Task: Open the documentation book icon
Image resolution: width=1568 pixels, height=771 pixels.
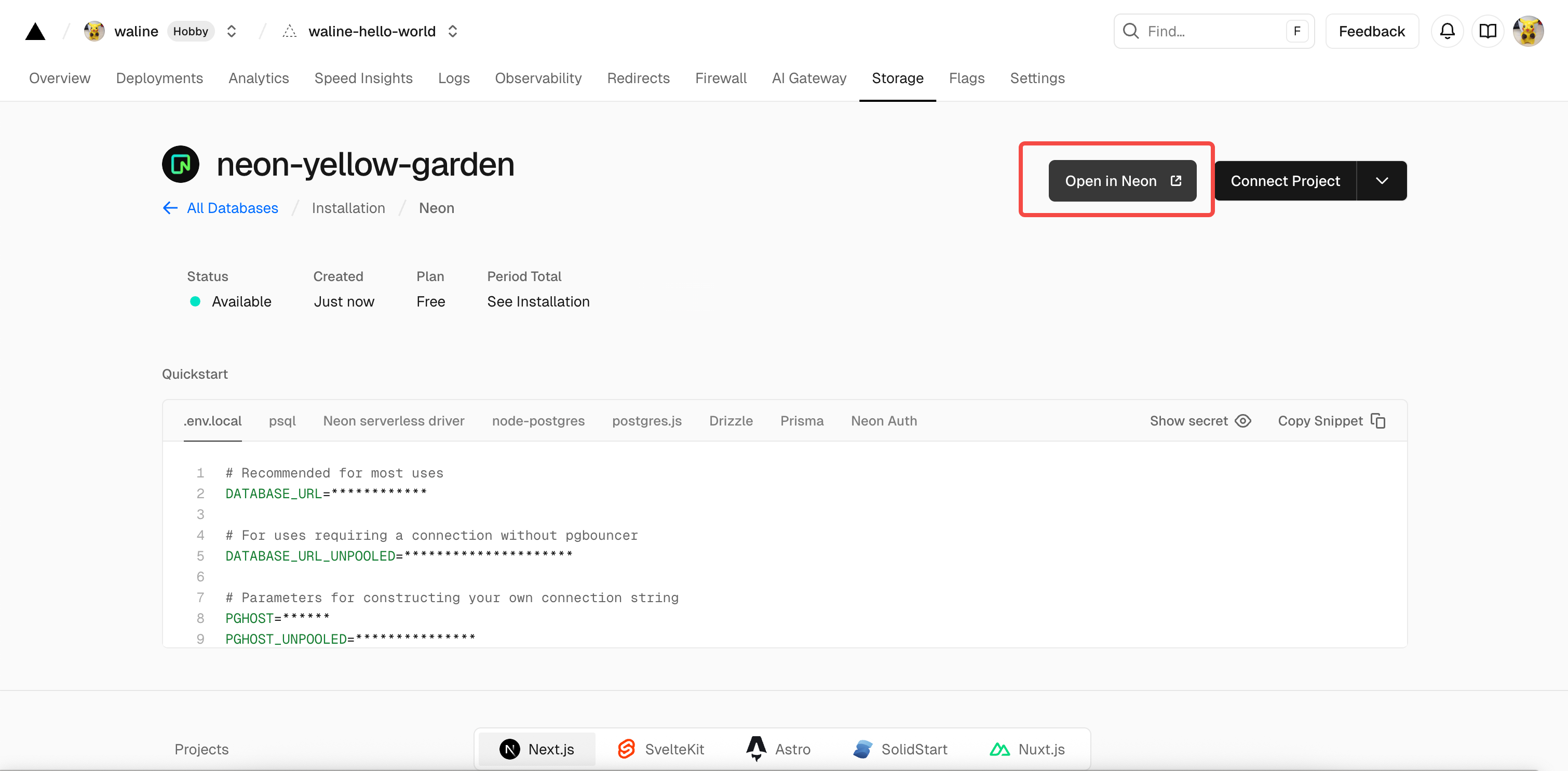Action: pyautogui.click(x=1487, y=31)
